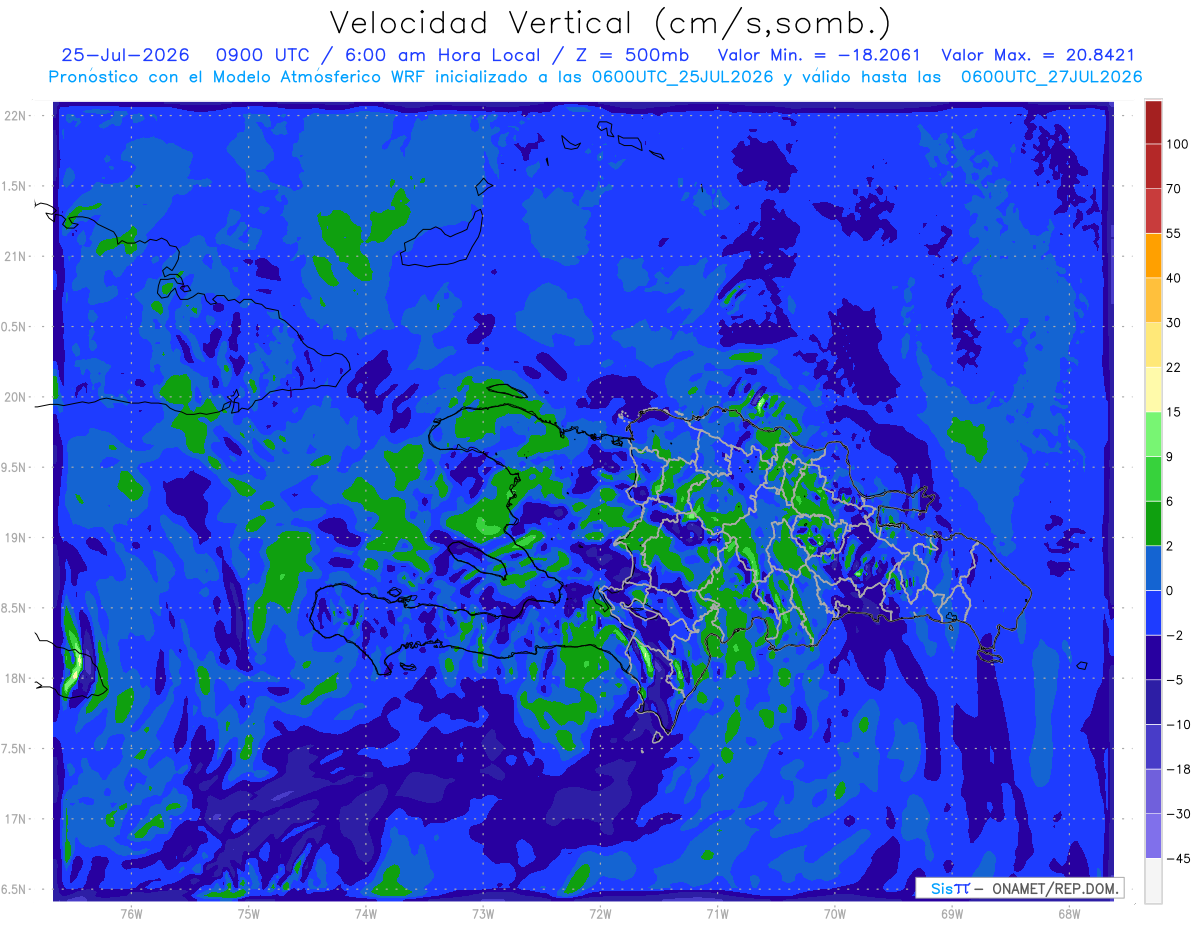This screenshot has height=927, width=1200.
Task: Click the '22' value on the color scale
Action: point(1174,367)
